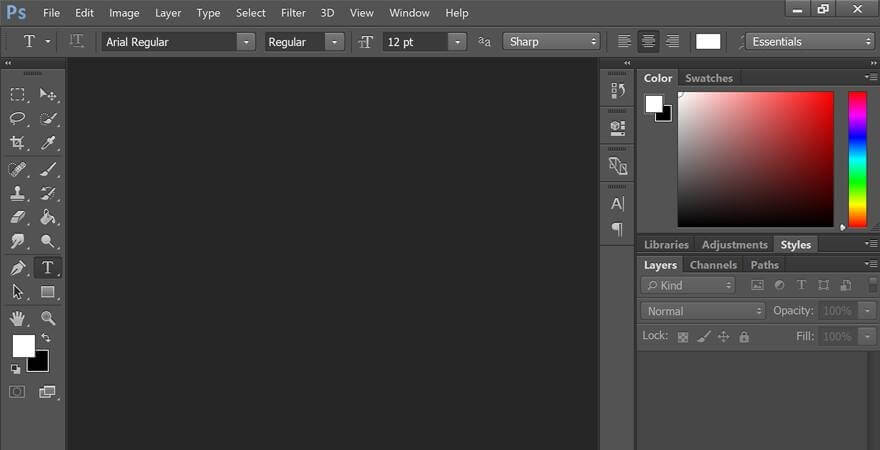Reset default foreground and background colors
Screen dimensions: 880x450
point(16,369)
